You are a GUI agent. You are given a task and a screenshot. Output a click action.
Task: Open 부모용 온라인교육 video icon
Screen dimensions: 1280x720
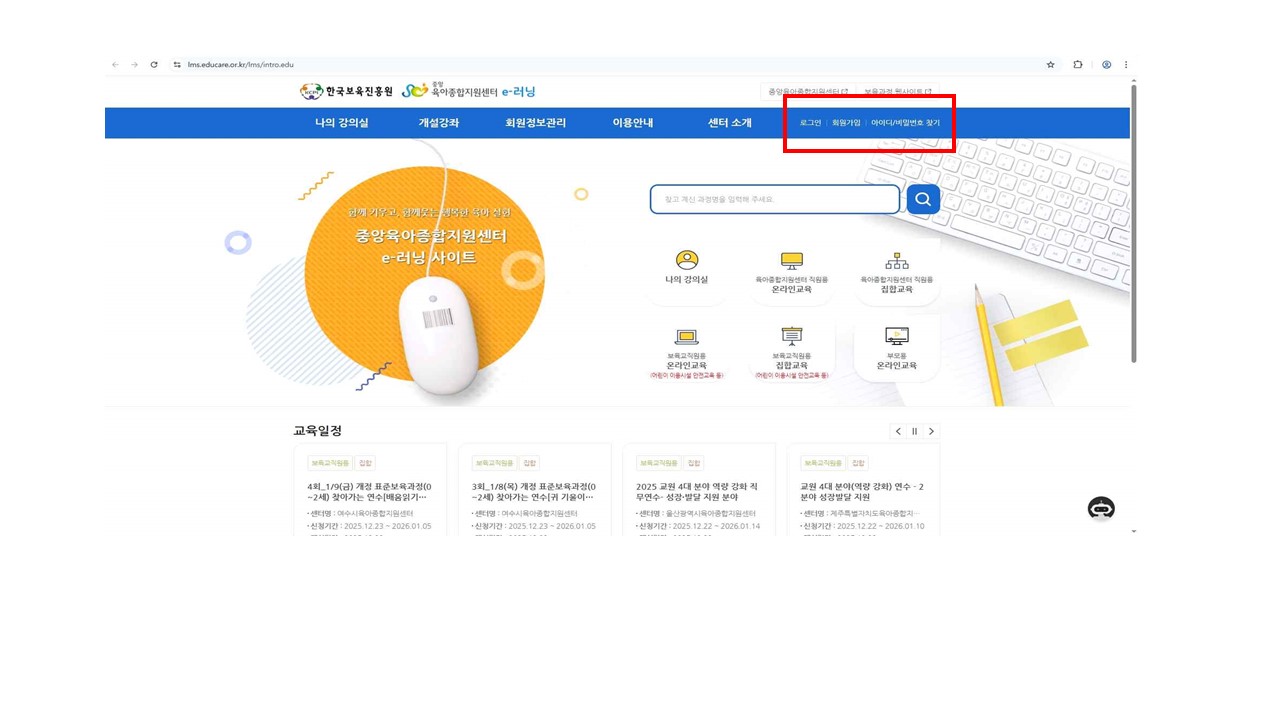point(896,337)
